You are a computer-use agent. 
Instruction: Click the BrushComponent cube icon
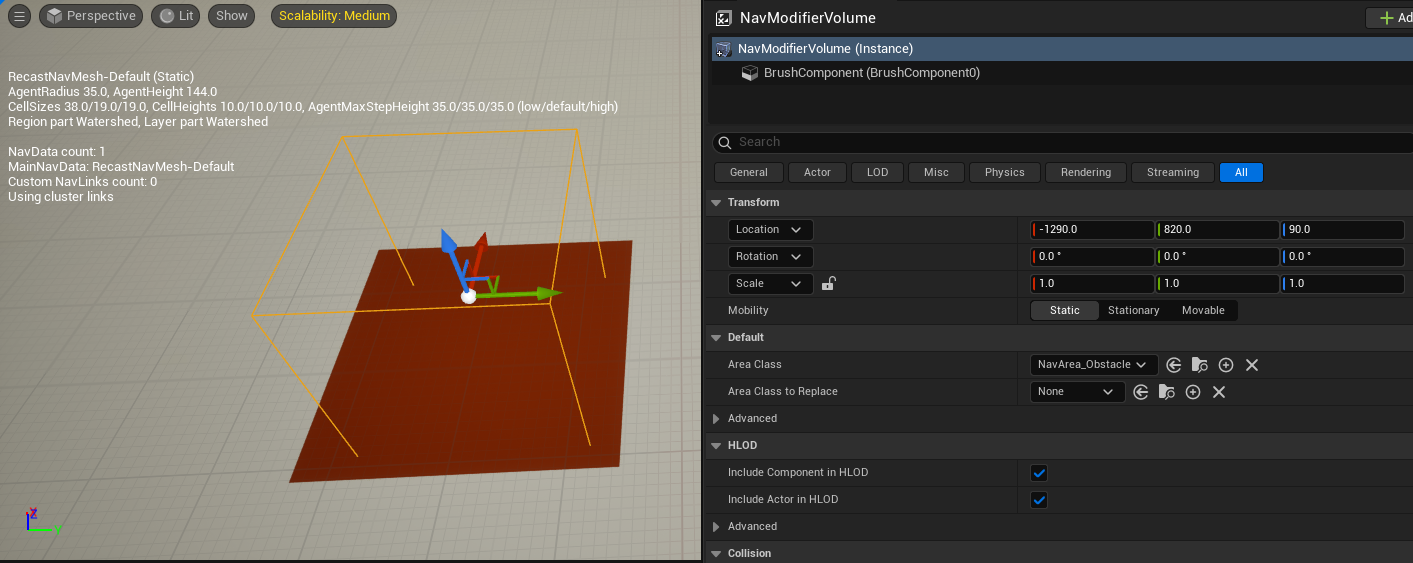point(750,73)
